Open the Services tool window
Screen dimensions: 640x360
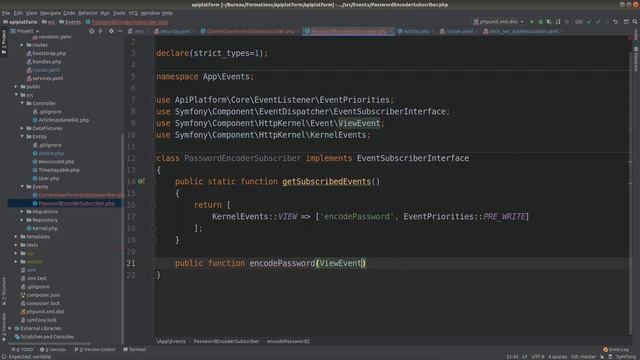53,349
